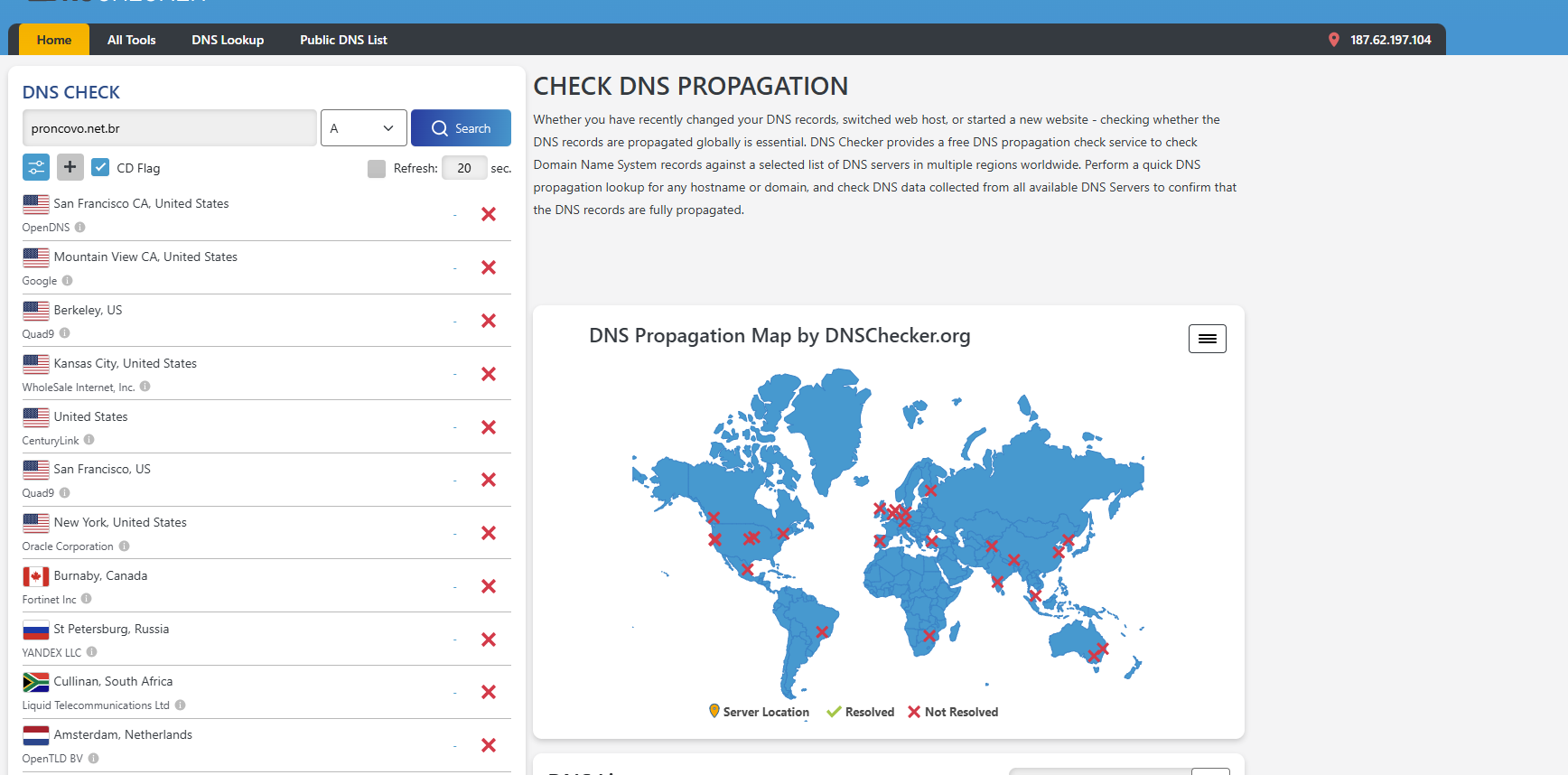1568x775 pixels.
Task: Click the US flag beside Mountain View CA
Action: (36, 257)
